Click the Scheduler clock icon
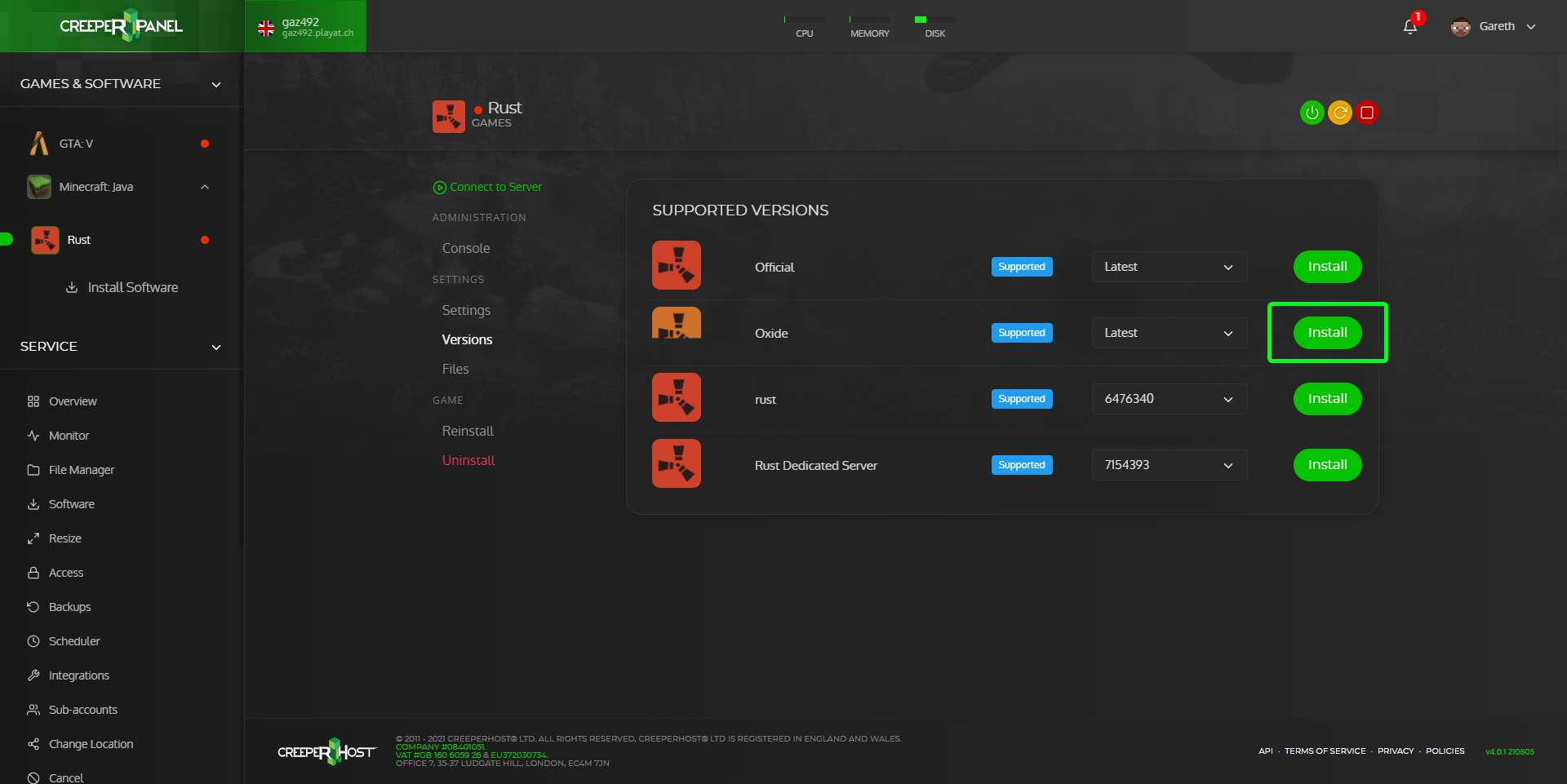Image resolution: width=1567 pixels, height=784 pixels. tap(33, 641)
